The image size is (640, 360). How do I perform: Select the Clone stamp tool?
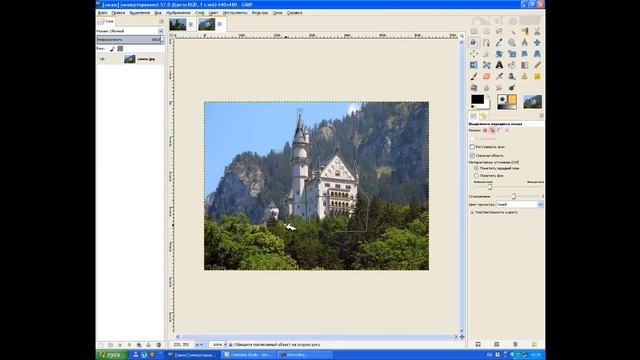tap(524, 76)
